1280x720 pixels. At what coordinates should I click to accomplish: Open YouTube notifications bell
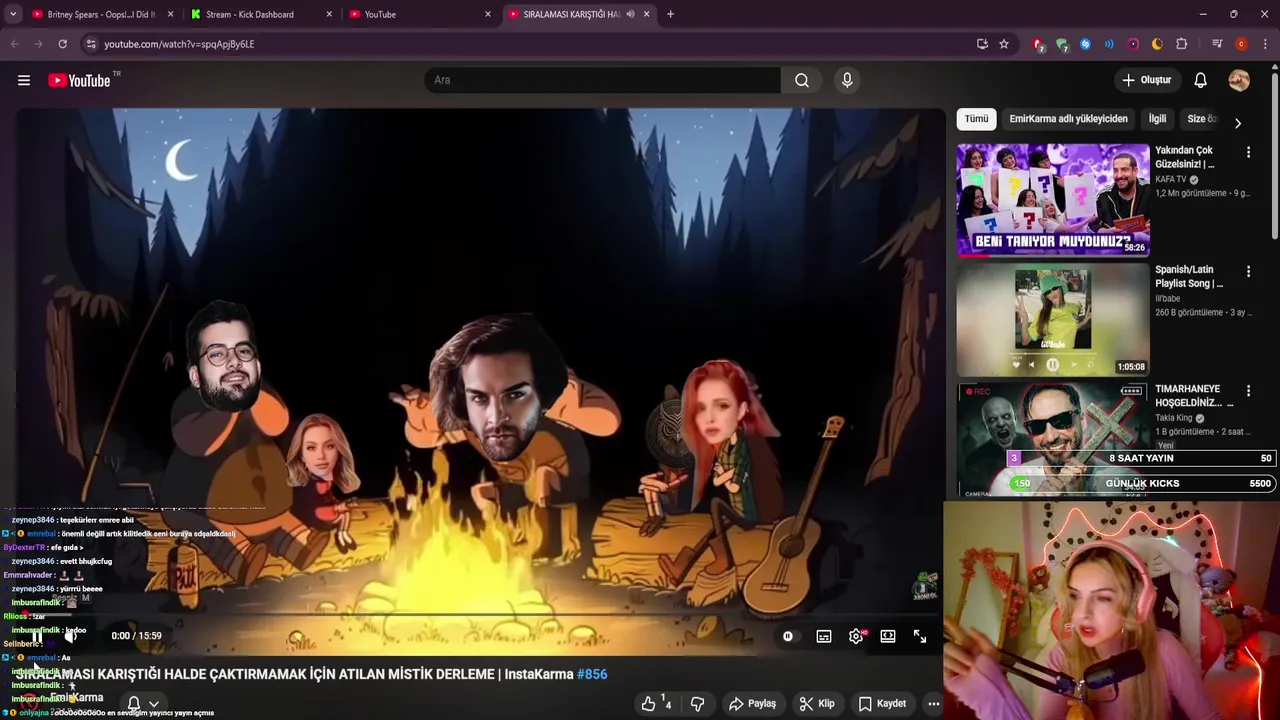pyautogui.click(x=1200, y=80)
